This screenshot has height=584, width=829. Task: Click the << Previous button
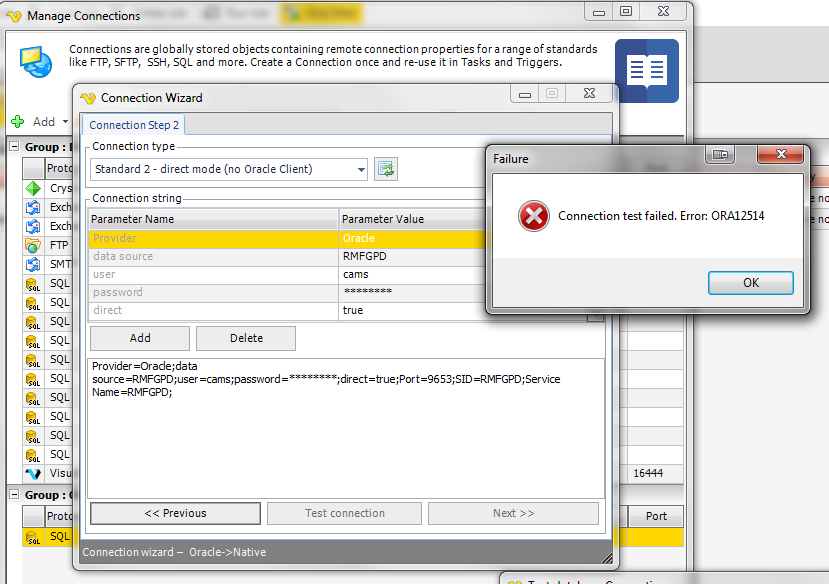pyautogui.click(x=175, y=513)
